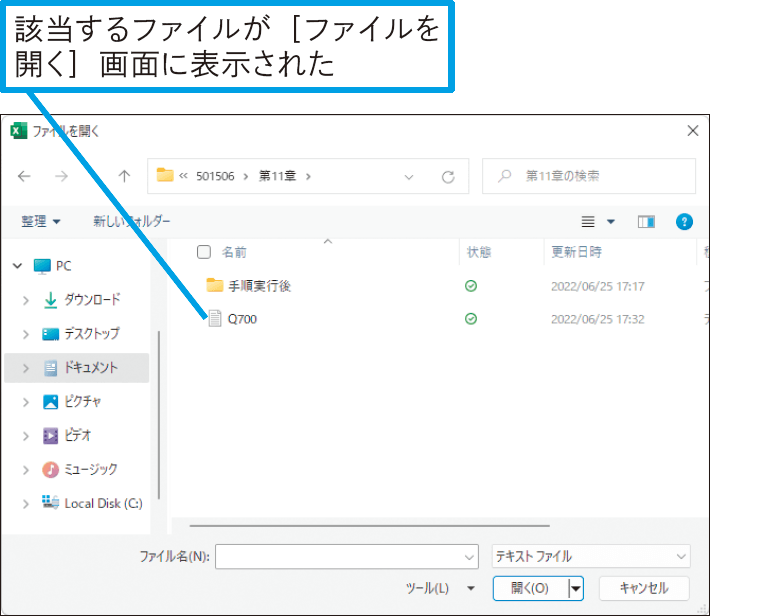Click the PC monitor icon
The image size is (783, 616).
point(42,266)
